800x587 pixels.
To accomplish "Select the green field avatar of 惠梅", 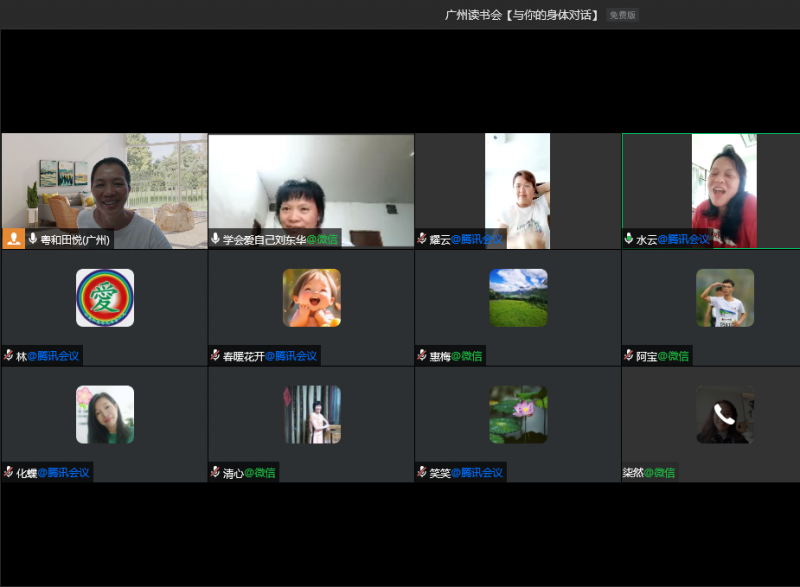I will coord(518,298).
